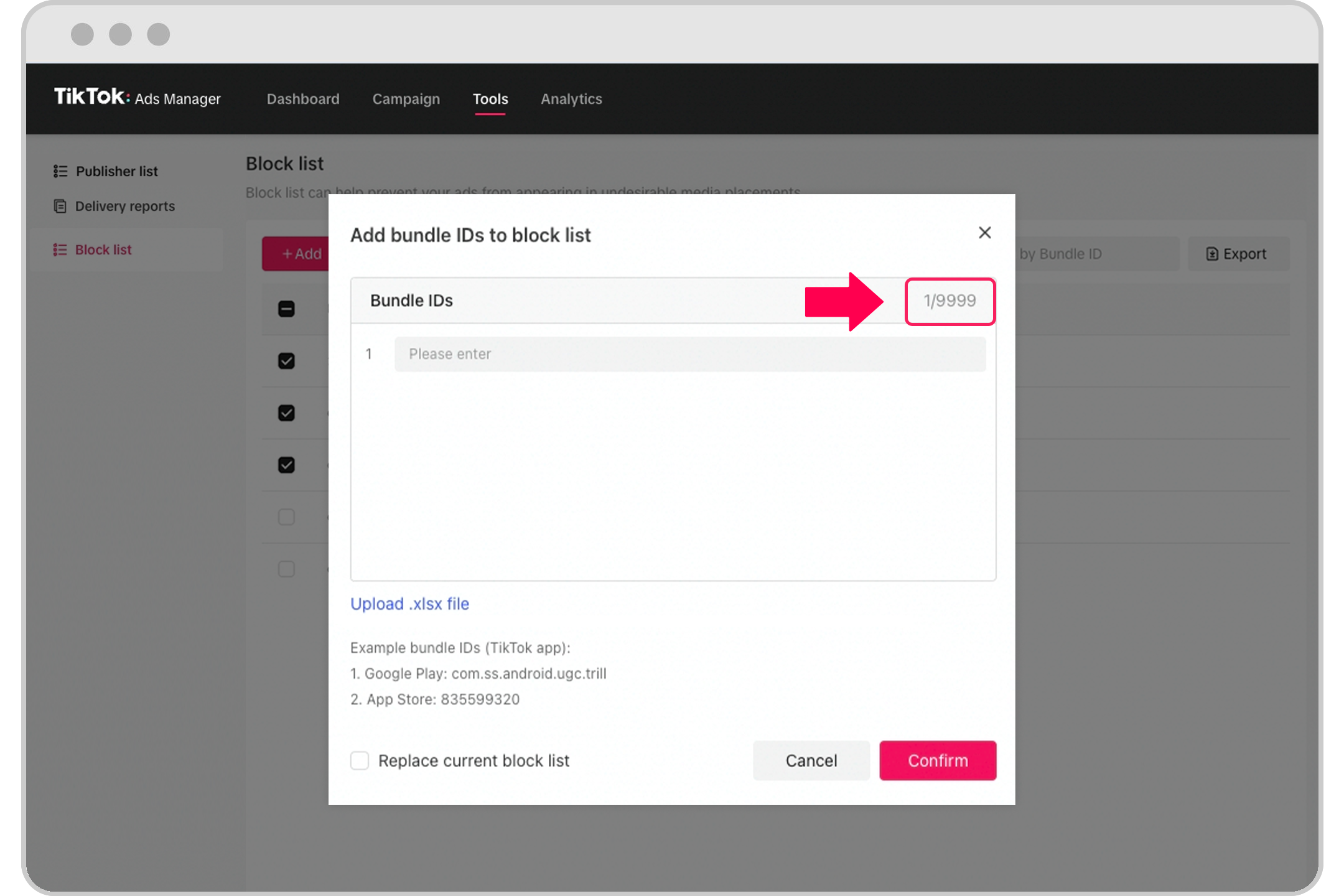Image resolution: width=1344 pixels, height=896 pixels.
Task: Click the Upload .xlsx file link icon
Action: coord(408,603)
